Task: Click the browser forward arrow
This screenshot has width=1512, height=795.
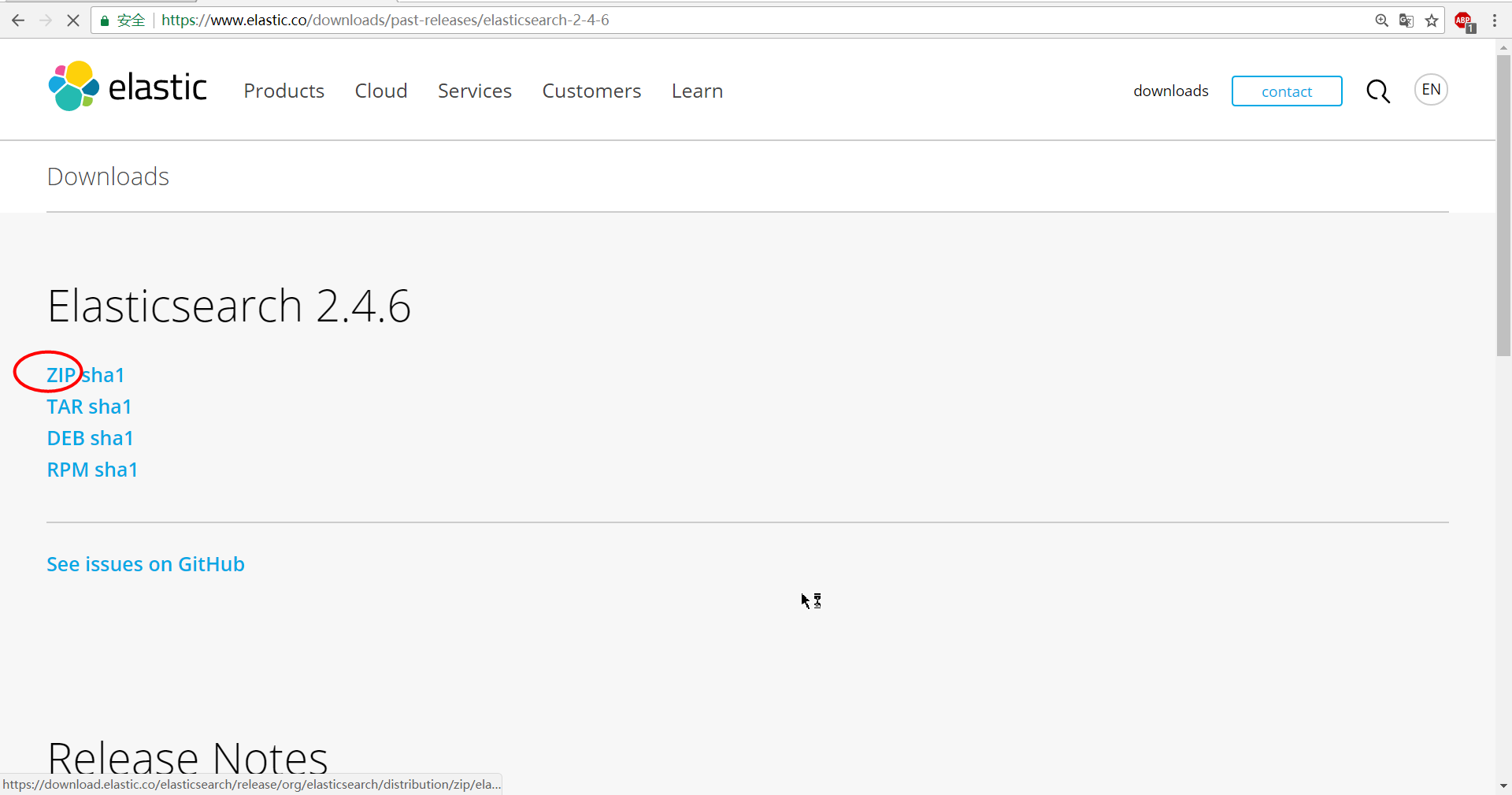Action: click(x=46, y=20)
